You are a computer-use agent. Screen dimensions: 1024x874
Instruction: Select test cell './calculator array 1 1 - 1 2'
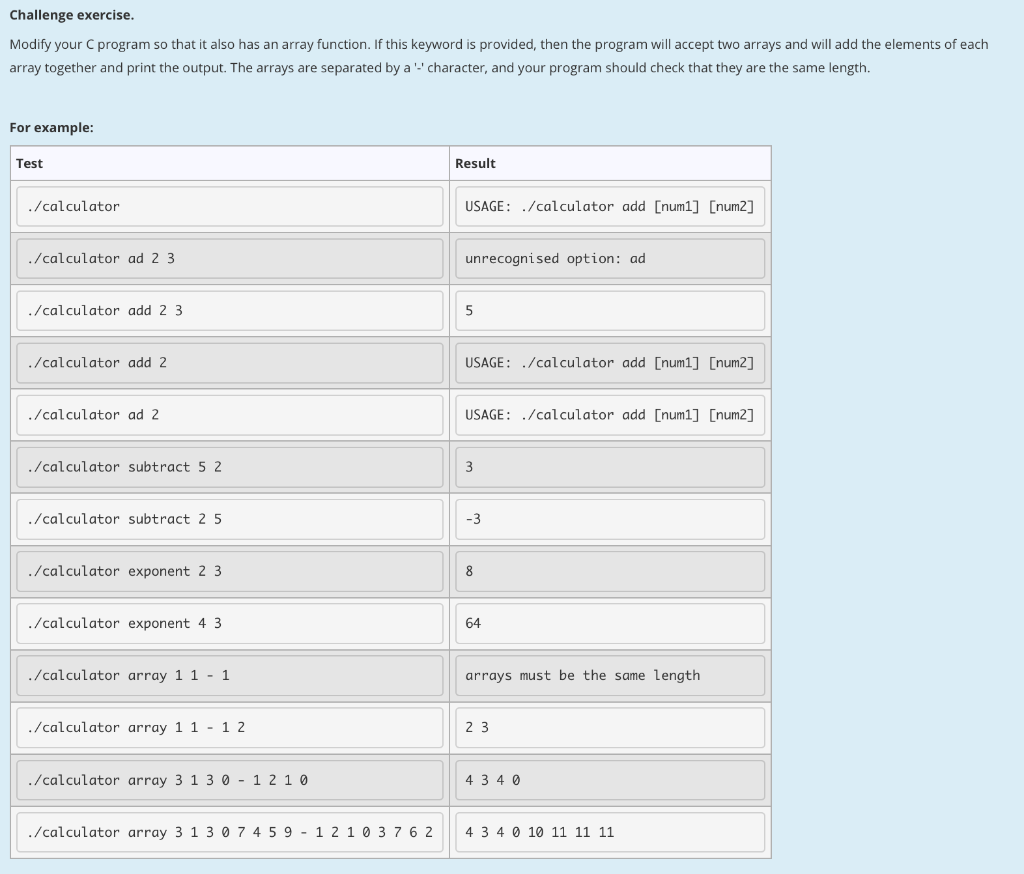click(x=230, y=728)
